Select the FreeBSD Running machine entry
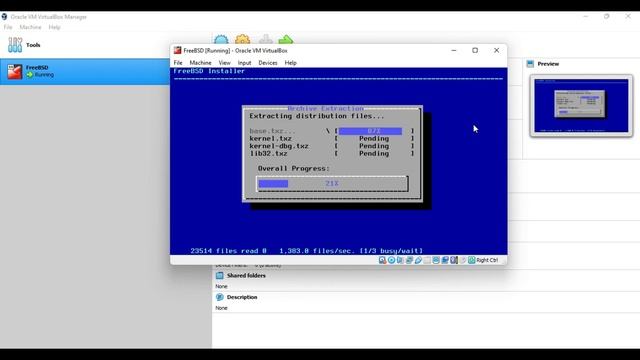 [85, 71]
